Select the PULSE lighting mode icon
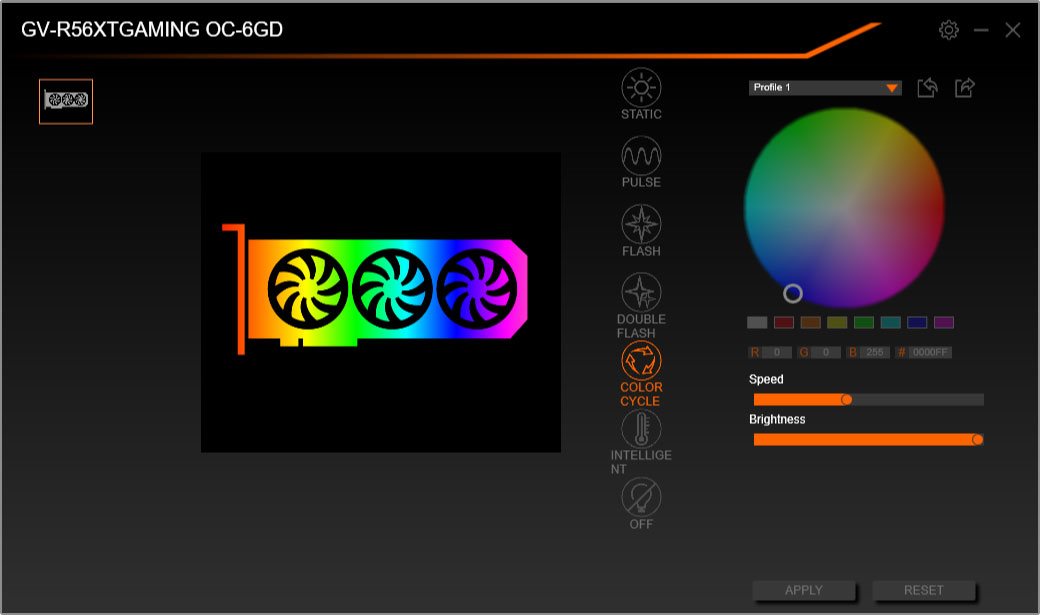 click(641, 156)
